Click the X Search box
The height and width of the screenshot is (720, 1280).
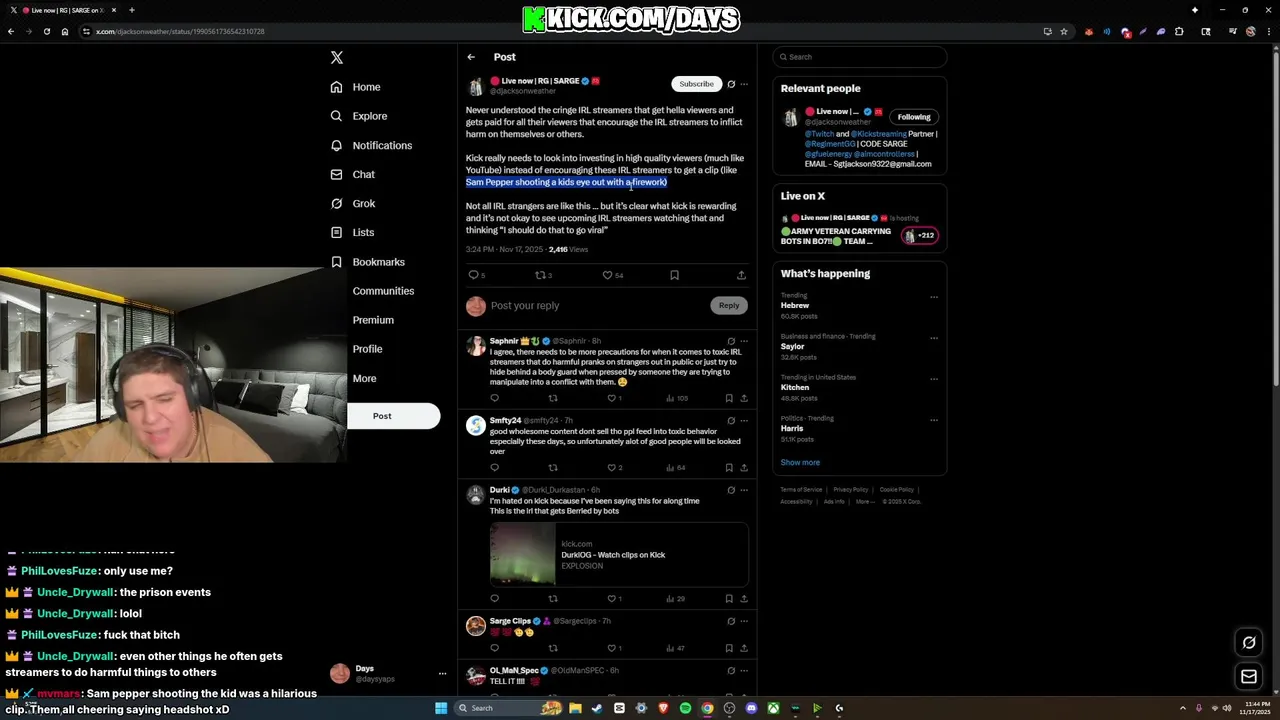860,57
